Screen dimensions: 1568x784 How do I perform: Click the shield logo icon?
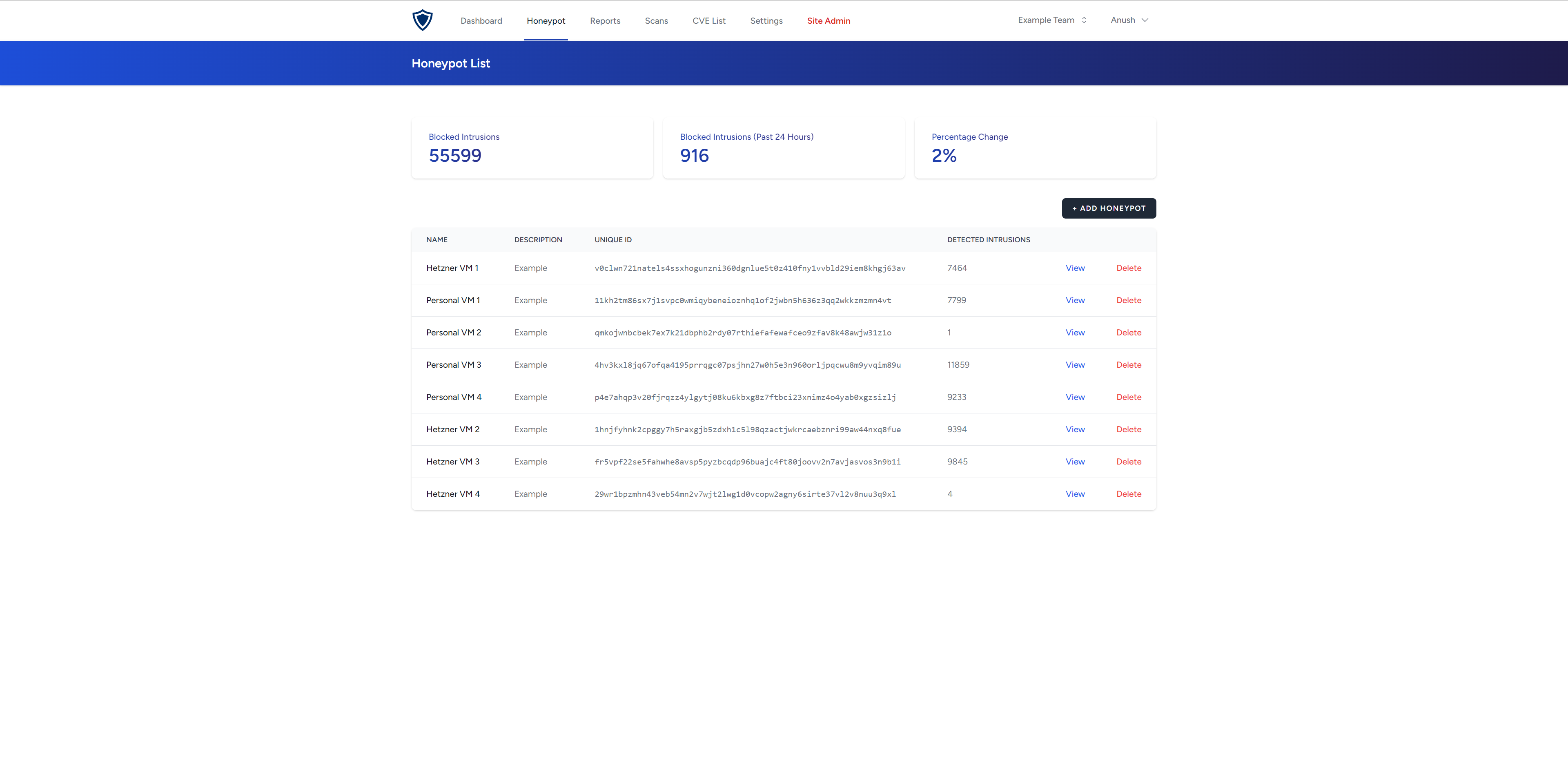pyautogui.click(x=423, y=20)
